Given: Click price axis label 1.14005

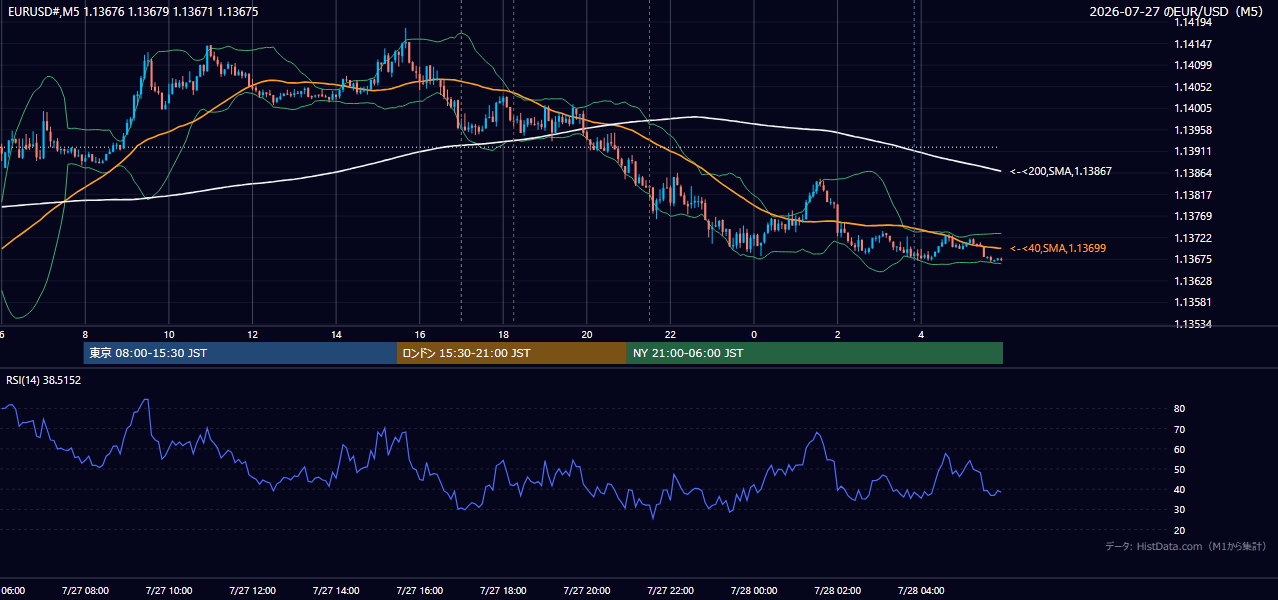Looking at the screenshot, I should pyautogui.click(x=1192, y=108).
